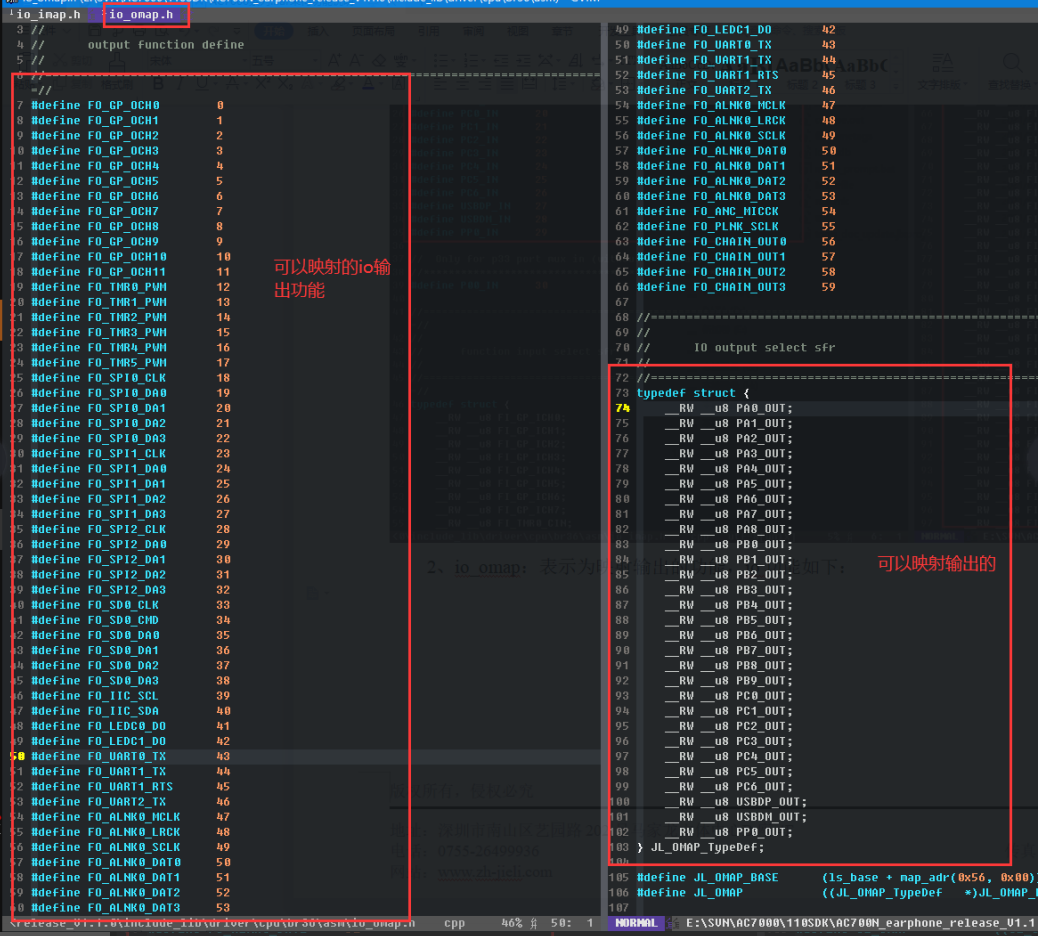The height and width of the screenshot is (936, 1038).
Task: Place cursor on the FO_GP_OCH0 define
Action: tap(127, 105)
